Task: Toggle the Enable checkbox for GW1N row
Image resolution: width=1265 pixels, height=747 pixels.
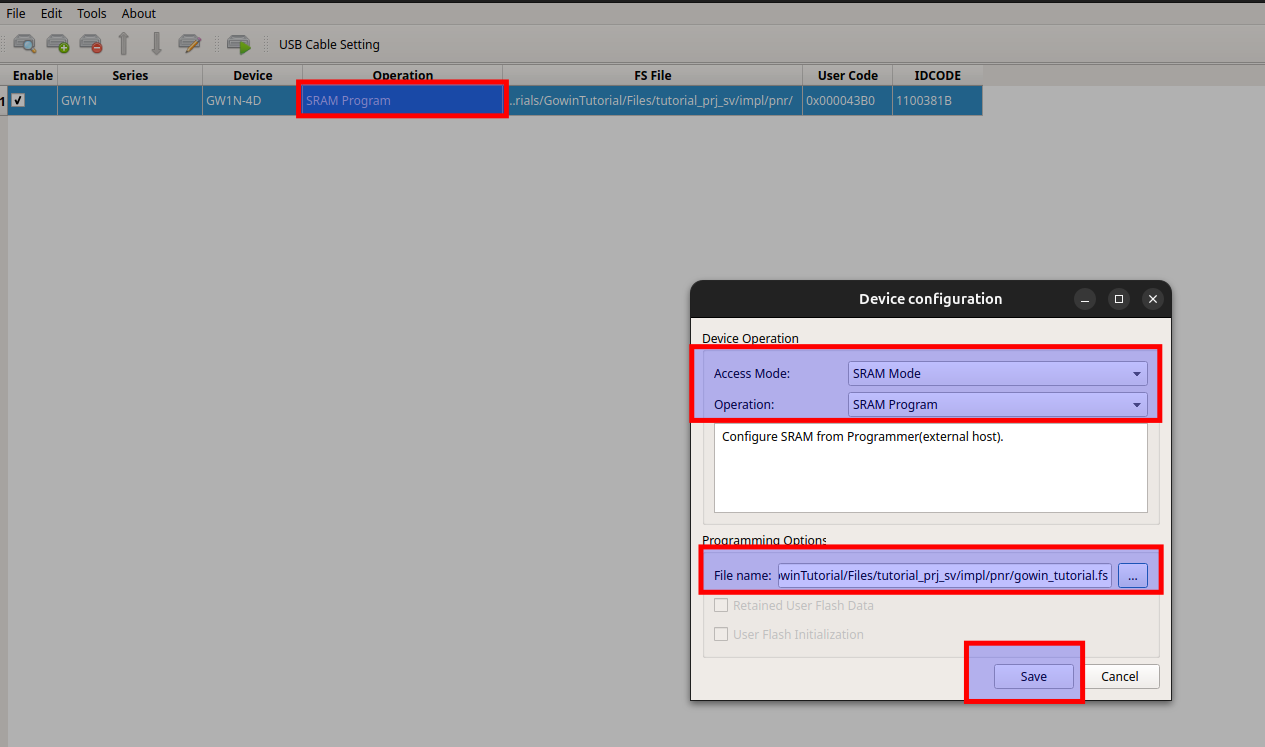Action: click(18, 100)
